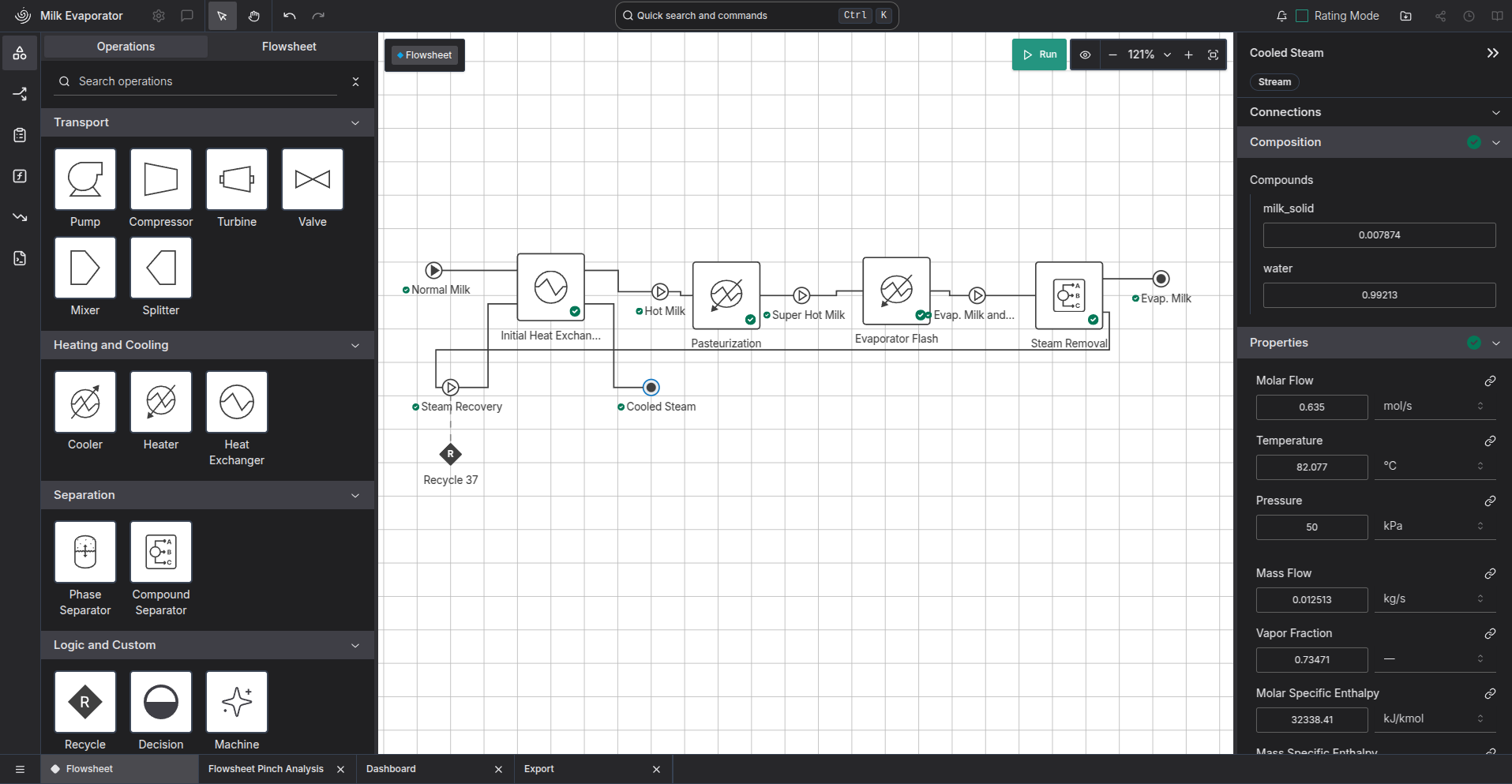This screenshot has height=784, width=1512.
Task: Select the Compressor operation icon
Action: click(x=161, y=179)
